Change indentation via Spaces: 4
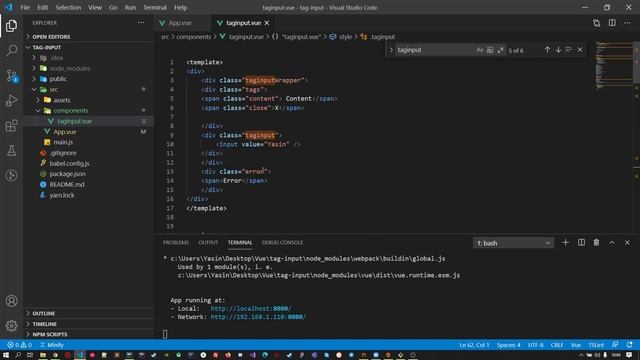Viewport: 640px width, 360px height. coord(508,345)
